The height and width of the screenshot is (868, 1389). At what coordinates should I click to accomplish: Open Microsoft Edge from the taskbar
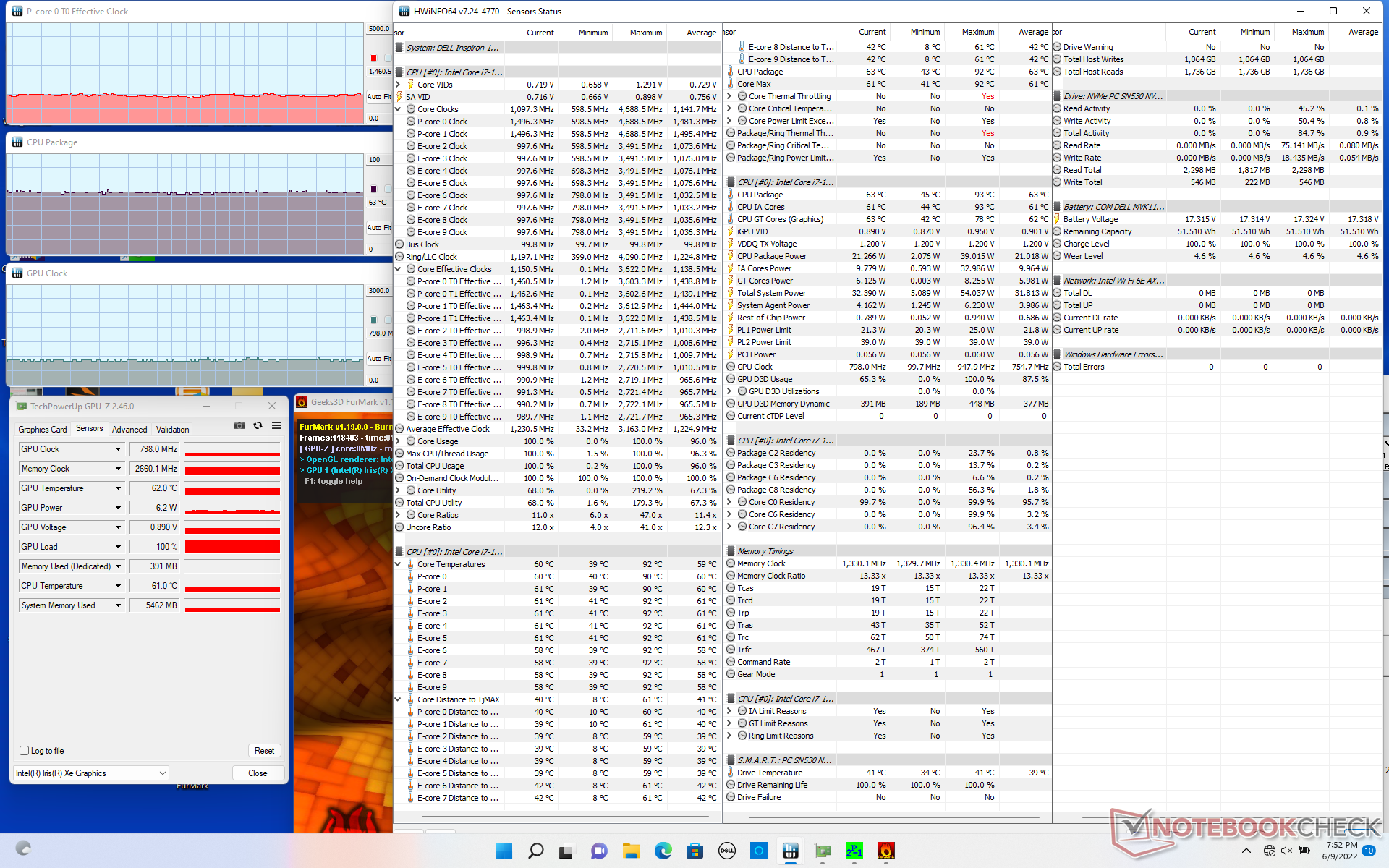tap(663, 851)
